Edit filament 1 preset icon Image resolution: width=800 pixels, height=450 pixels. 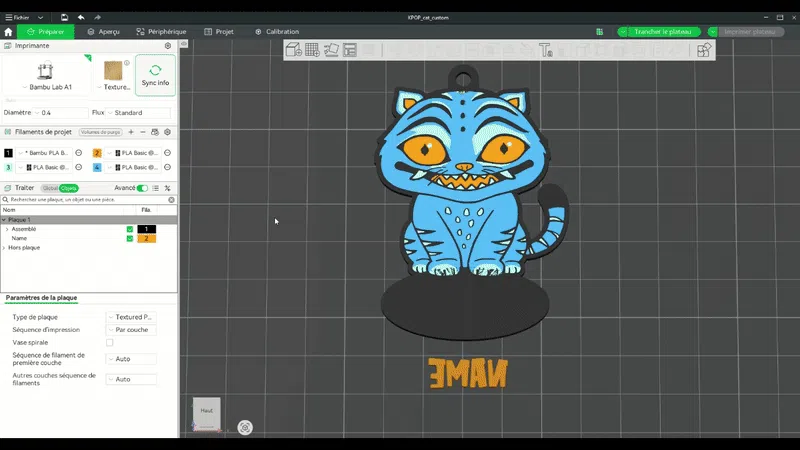[x=79, y=153]
